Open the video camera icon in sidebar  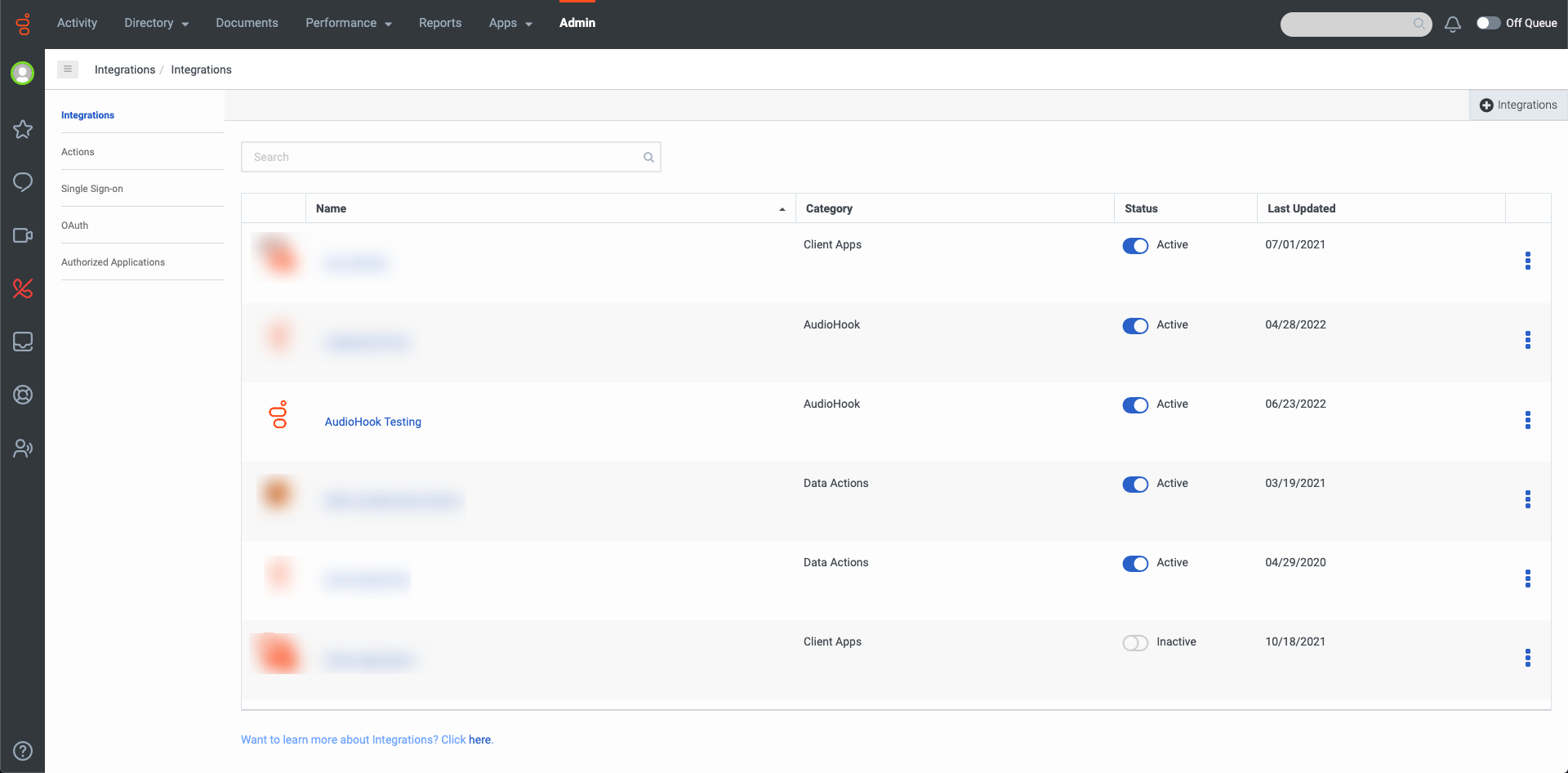23,235
